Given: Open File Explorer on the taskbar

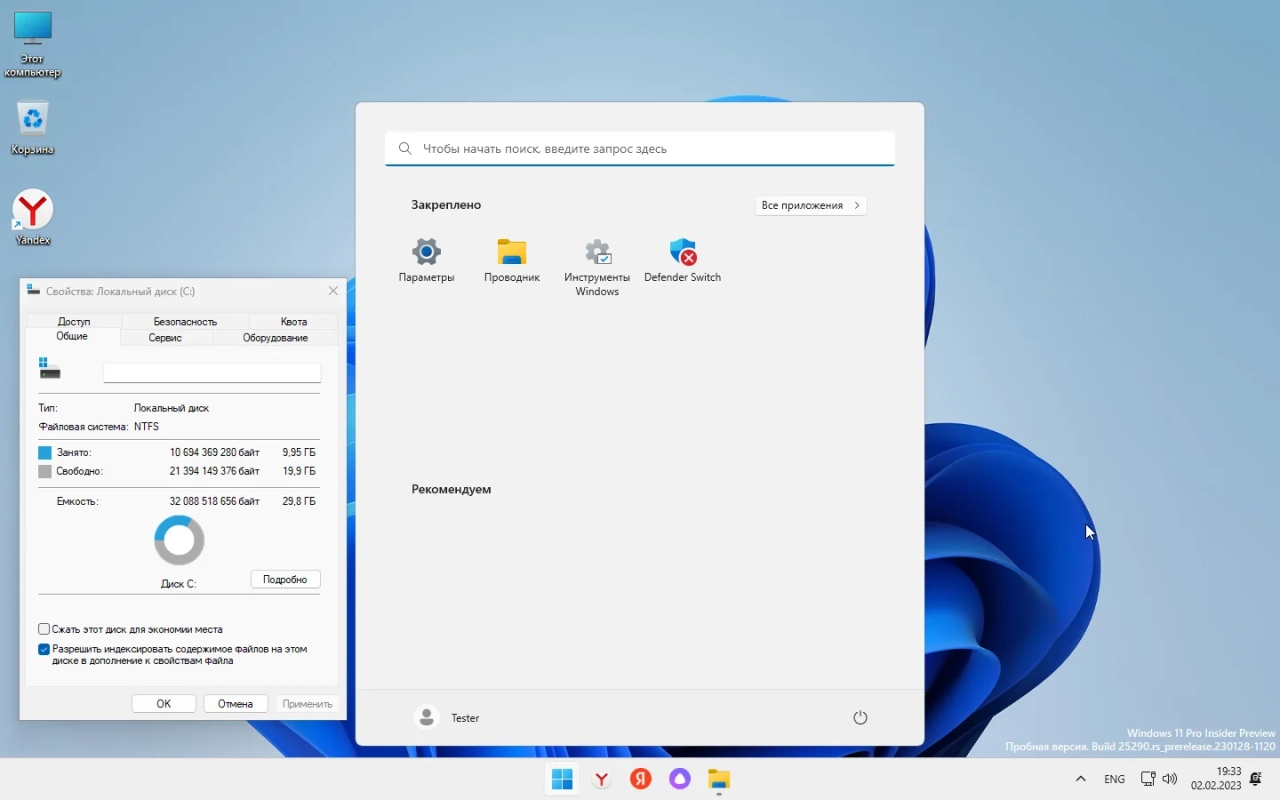Looking at the screenshot, I should (719, 779).
